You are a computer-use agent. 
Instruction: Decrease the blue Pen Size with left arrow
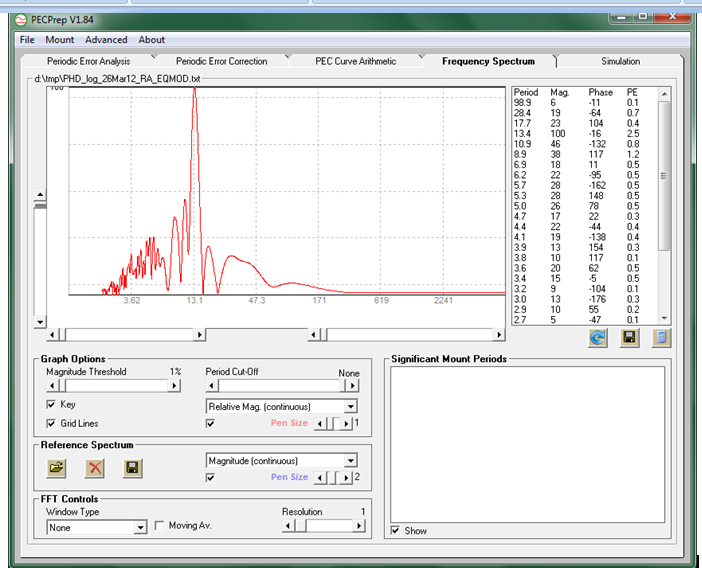[320, 478]
